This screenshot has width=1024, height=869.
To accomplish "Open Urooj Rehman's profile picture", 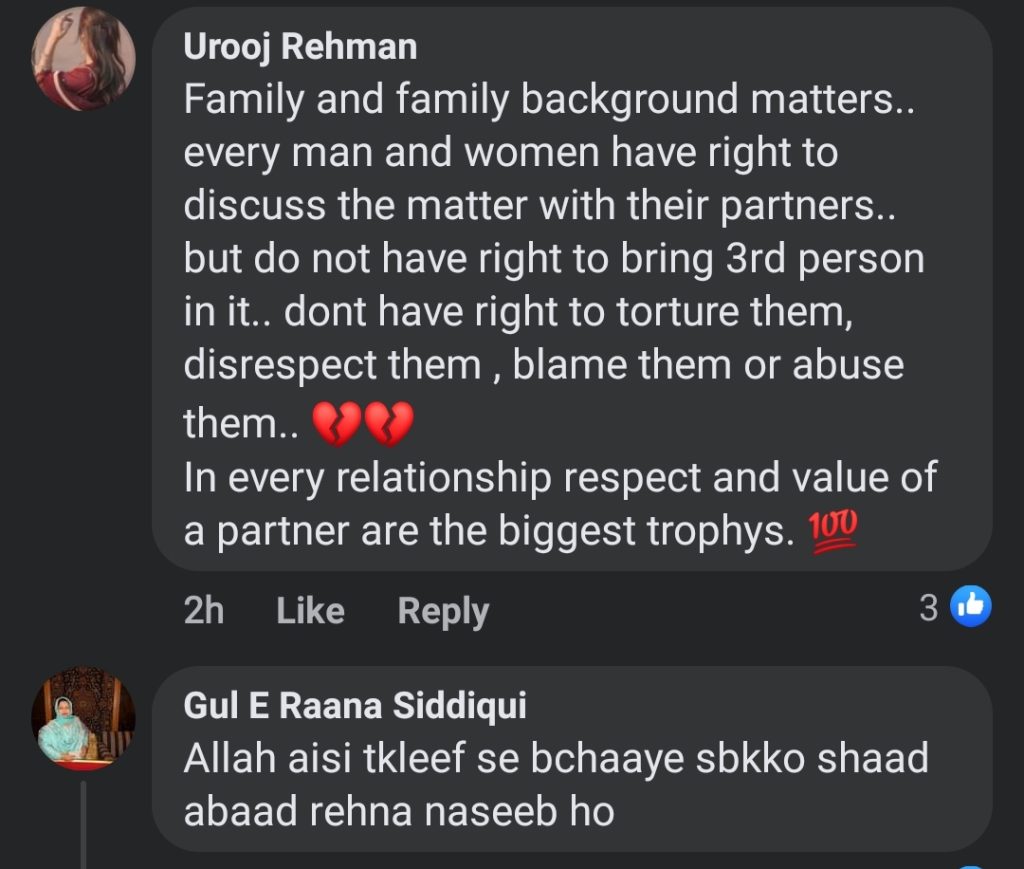I will pos(84,60).
